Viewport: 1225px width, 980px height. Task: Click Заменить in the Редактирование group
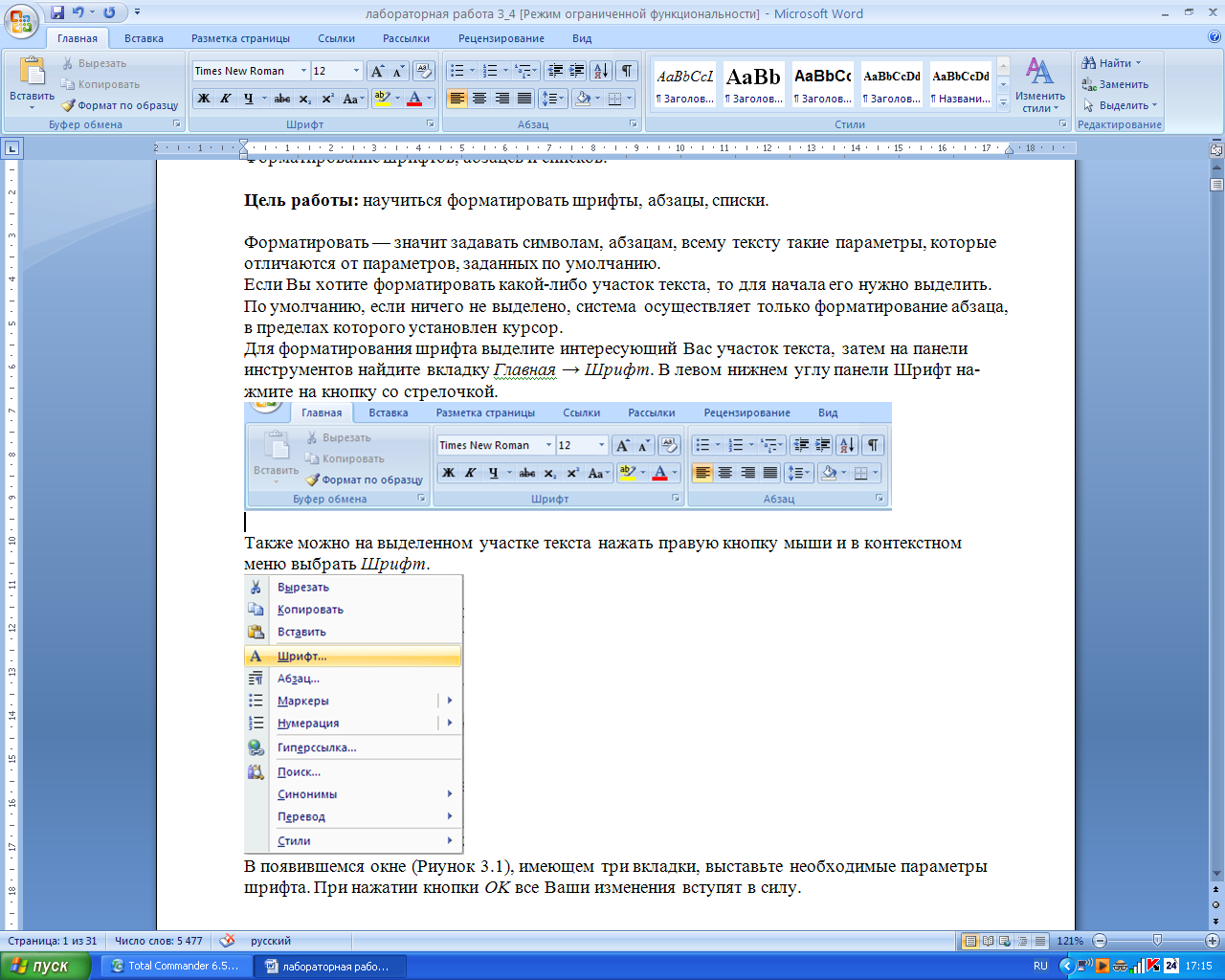click(x=1115, y=84)
